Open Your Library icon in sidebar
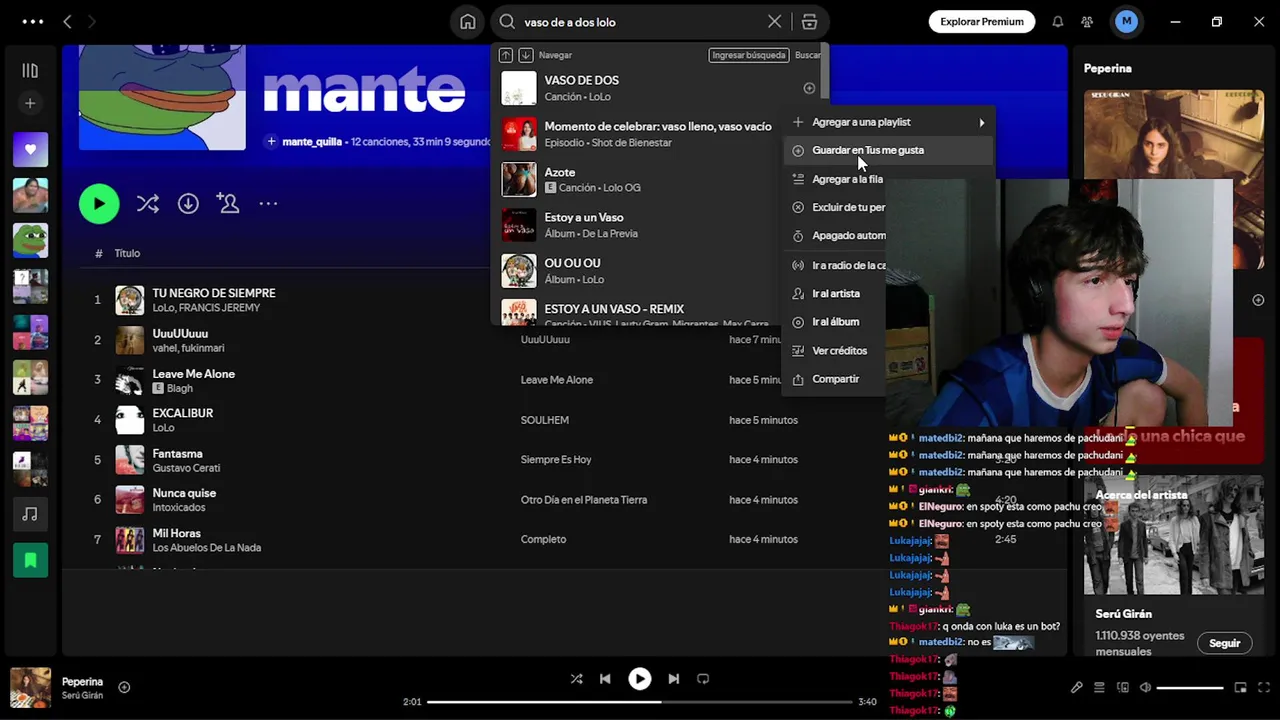Screen dimensions: 1280x720 pos(30,70)
